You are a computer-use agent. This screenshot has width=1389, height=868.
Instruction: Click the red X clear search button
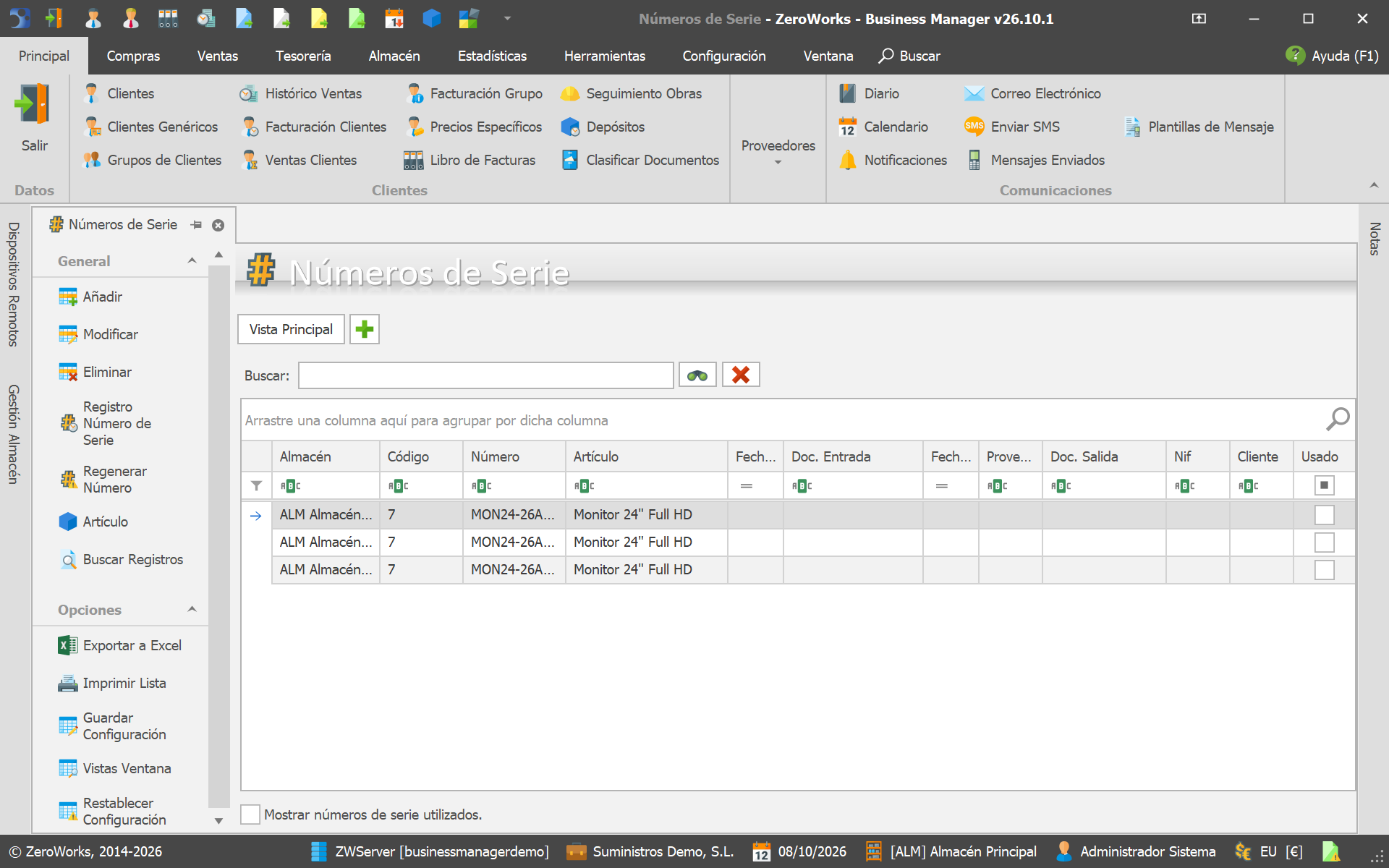(x=741, y=375)
